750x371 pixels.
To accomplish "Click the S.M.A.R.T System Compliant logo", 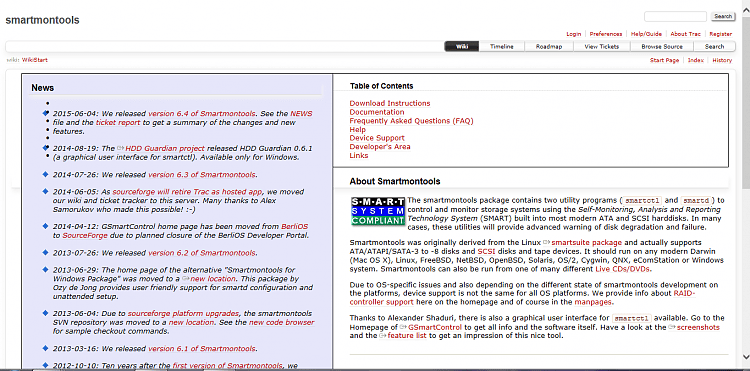I will coord(377,211).
